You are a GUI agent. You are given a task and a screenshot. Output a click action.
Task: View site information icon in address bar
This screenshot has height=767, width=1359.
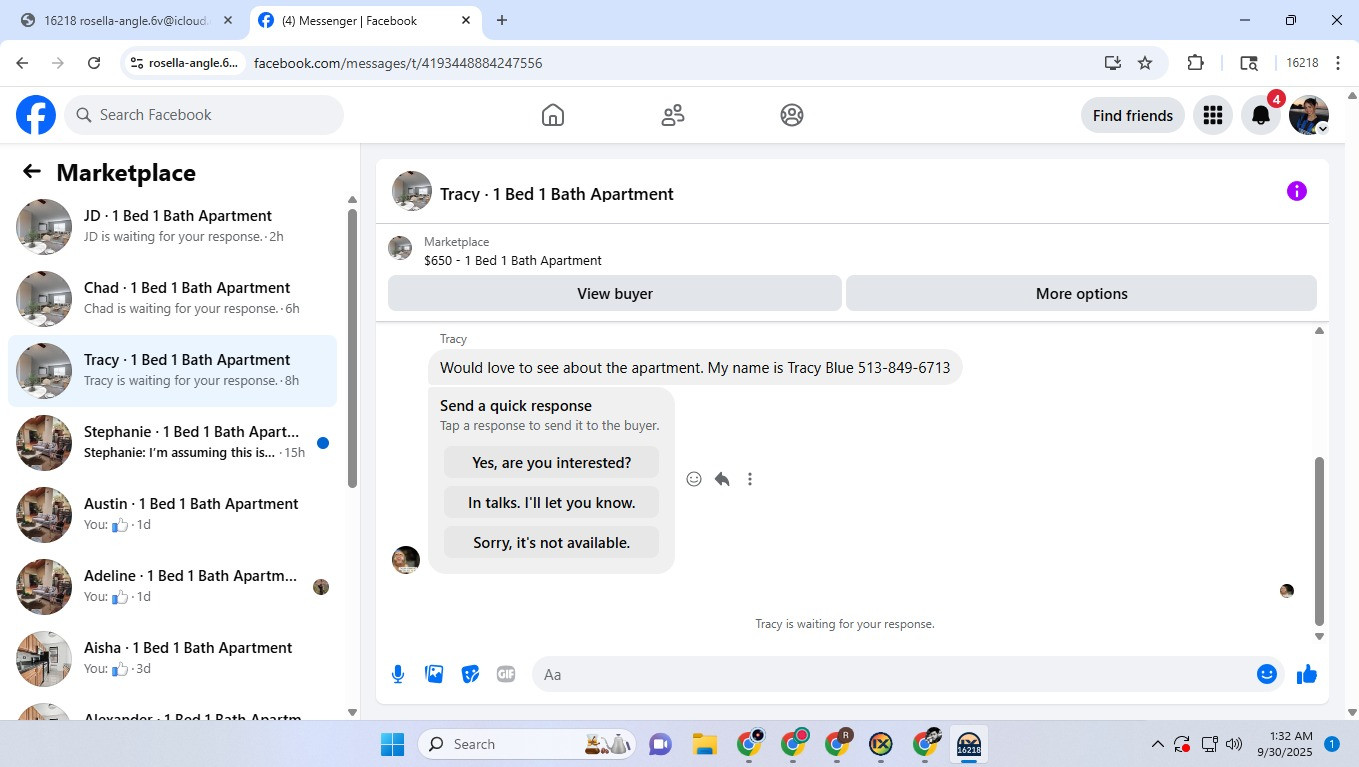tap(137, 63)
